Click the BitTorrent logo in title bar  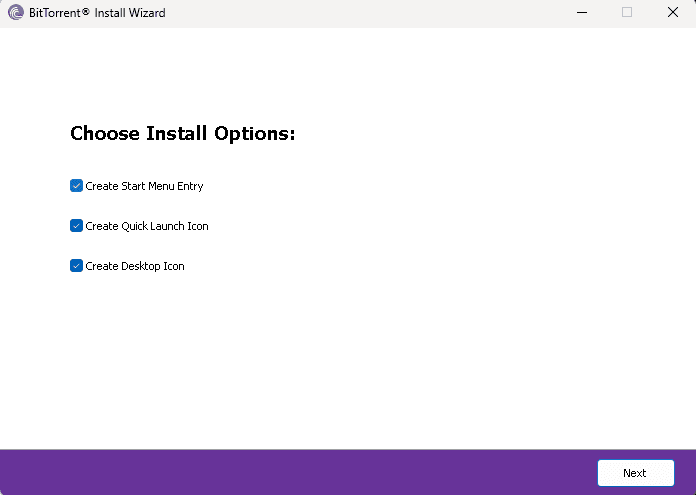15,13
